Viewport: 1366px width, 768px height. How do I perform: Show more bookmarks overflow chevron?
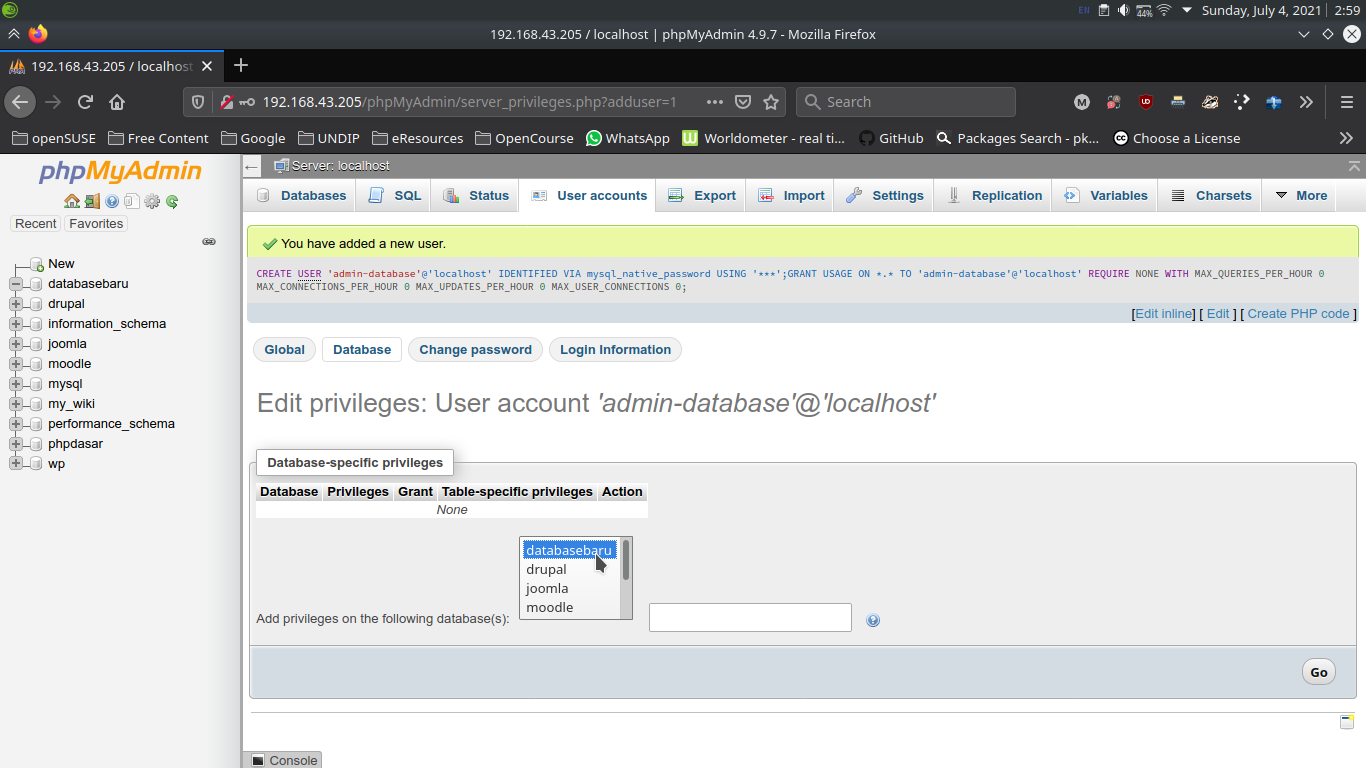point(1346,138)
